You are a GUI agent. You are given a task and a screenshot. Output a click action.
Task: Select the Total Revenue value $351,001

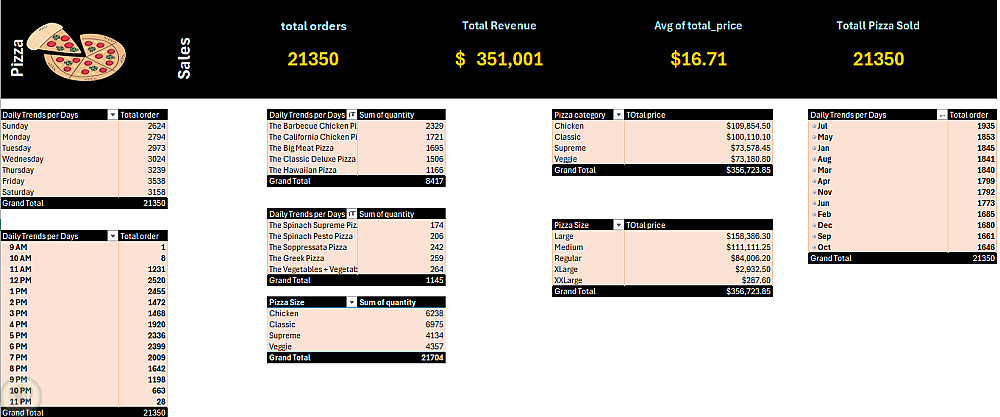[499, 59]
